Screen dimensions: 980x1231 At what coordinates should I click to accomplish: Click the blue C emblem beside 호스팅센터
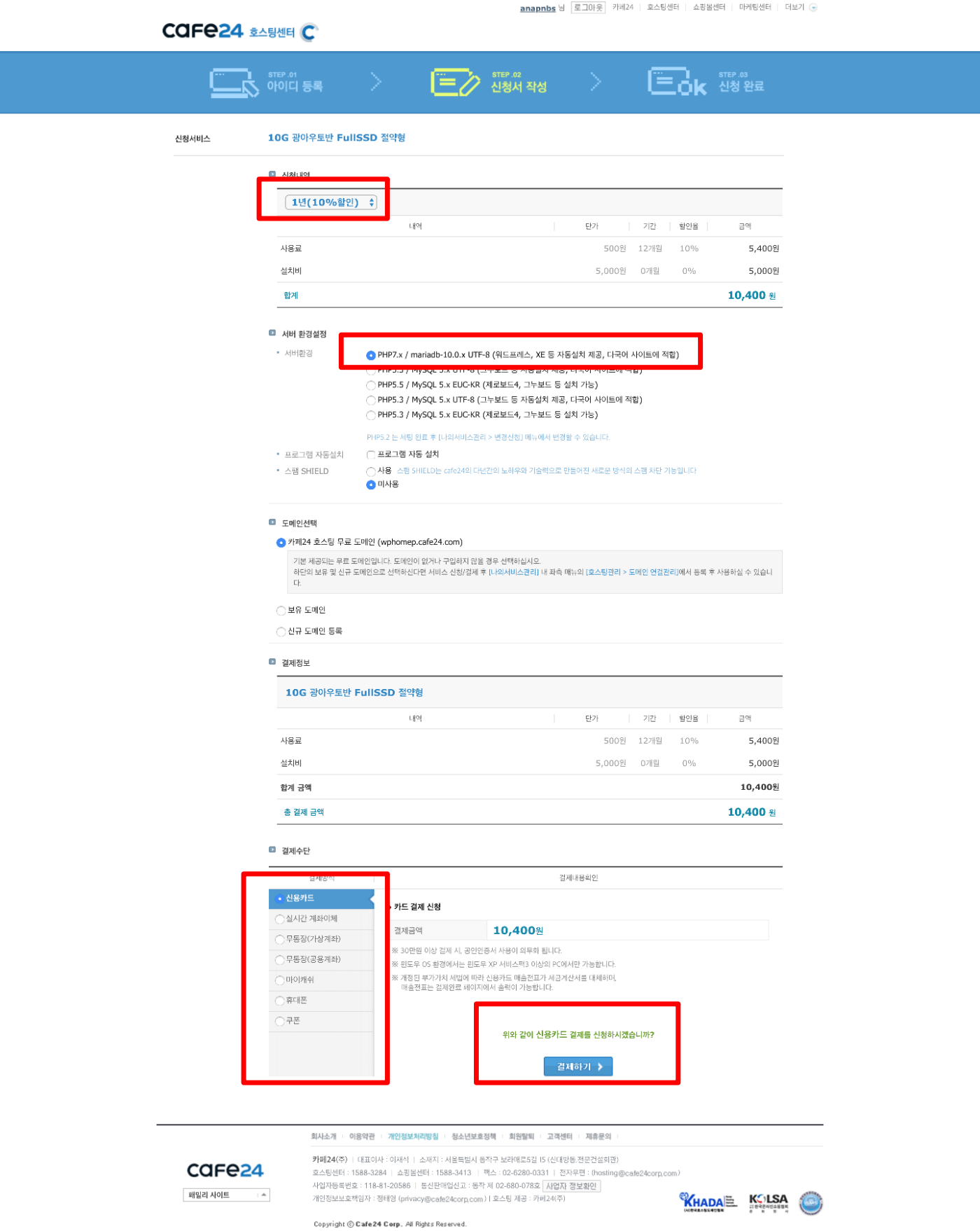(309, 32)
